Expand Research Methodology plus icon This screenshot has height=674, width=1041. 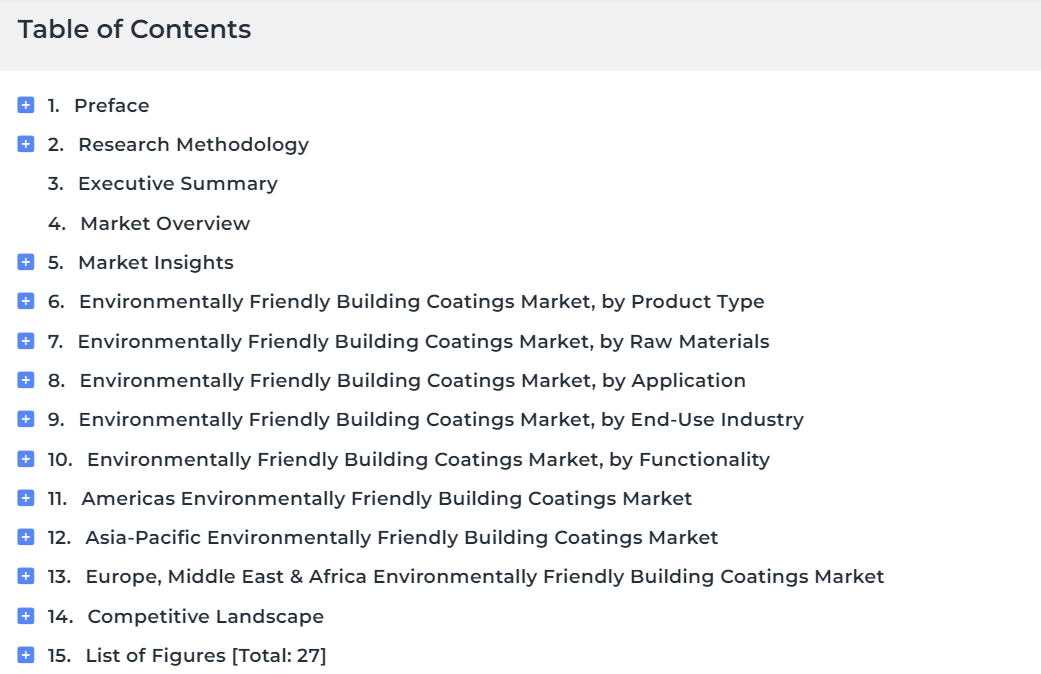click(x=26, y=144)
